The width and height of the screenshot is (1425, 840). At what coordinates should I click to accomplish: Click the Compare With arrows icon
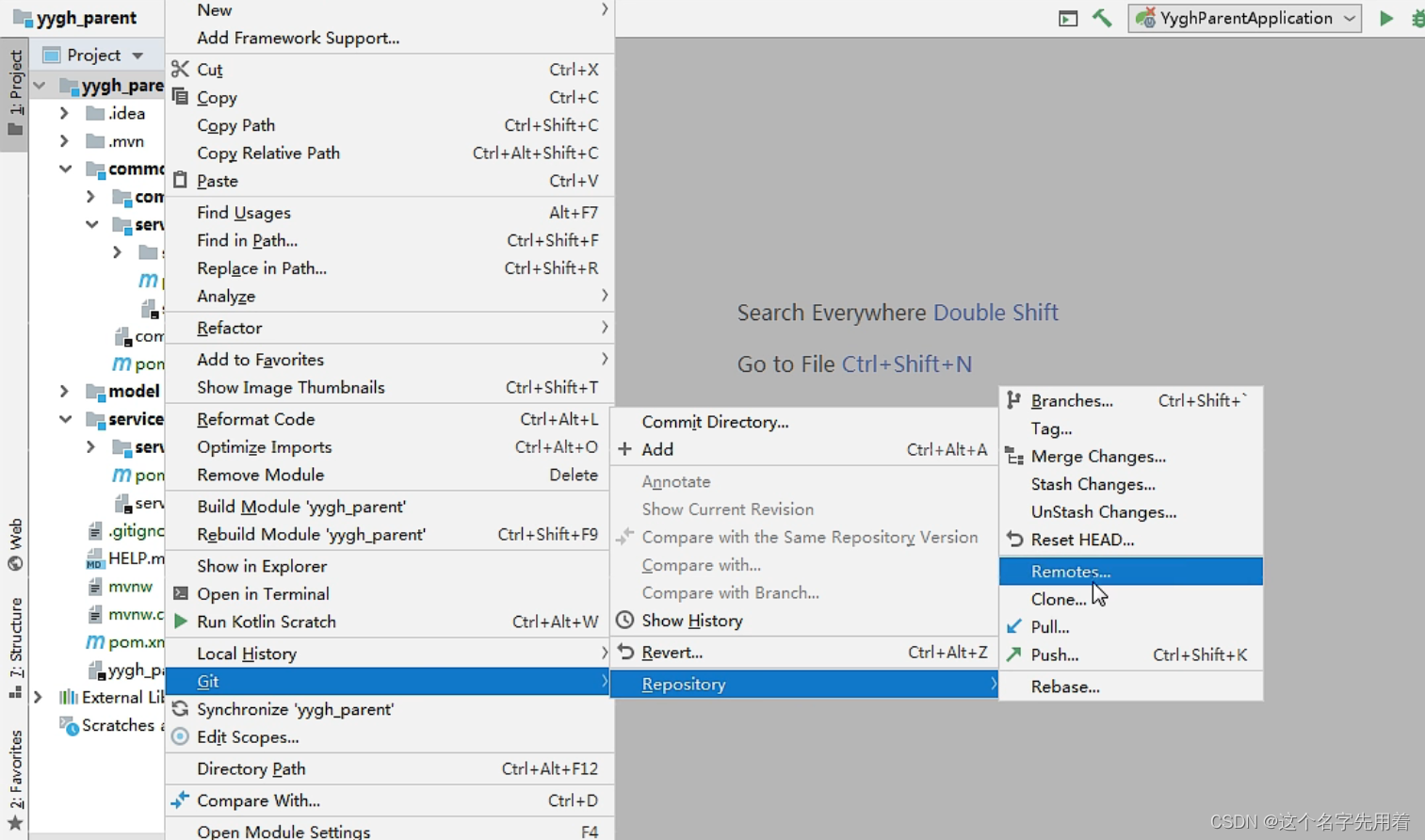pos(180,800)
